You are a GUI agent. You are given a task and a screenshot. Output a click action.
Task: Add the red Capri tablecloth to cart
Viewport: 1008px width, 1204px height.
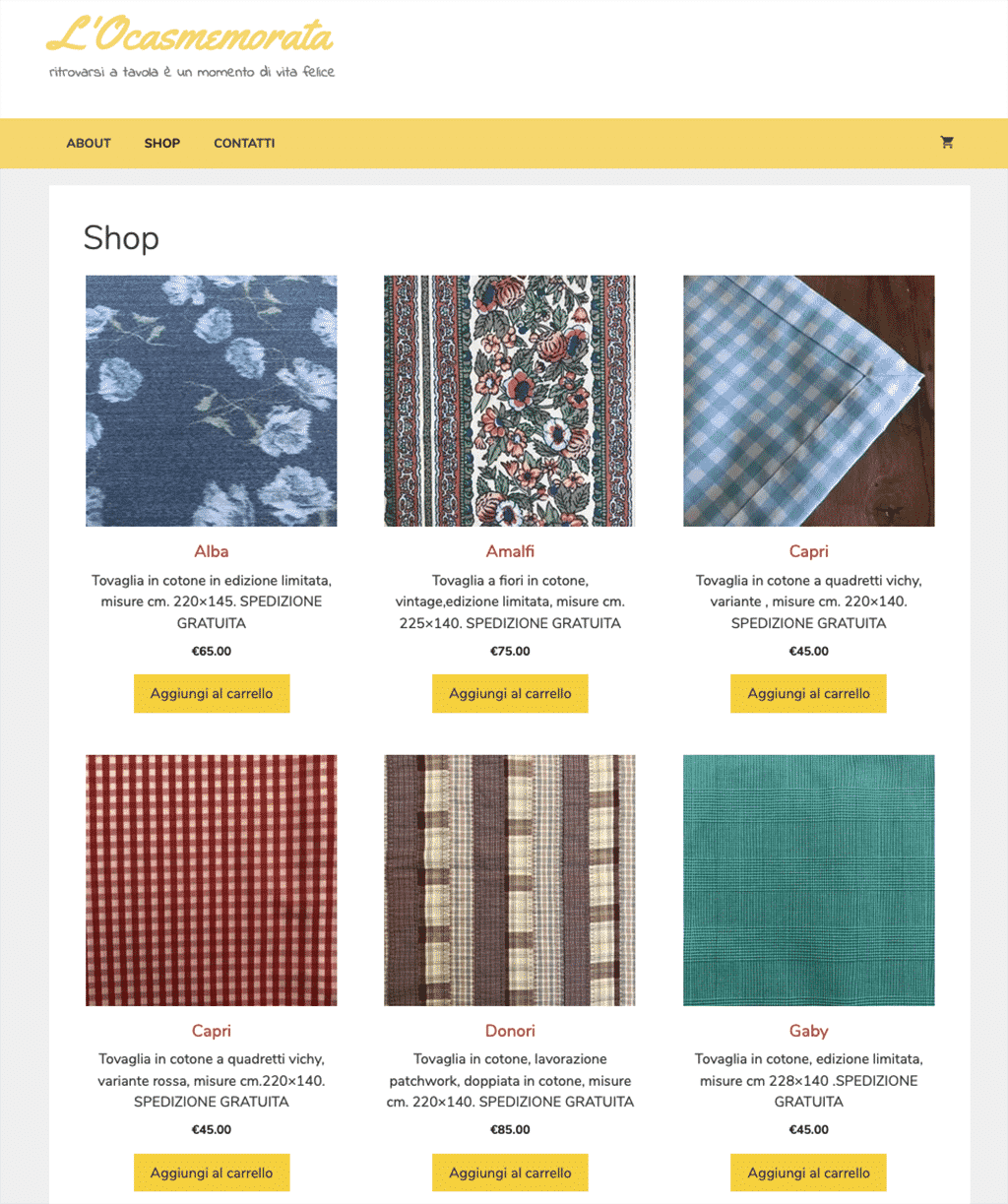pyautogui.click(x=212, y=1172)
